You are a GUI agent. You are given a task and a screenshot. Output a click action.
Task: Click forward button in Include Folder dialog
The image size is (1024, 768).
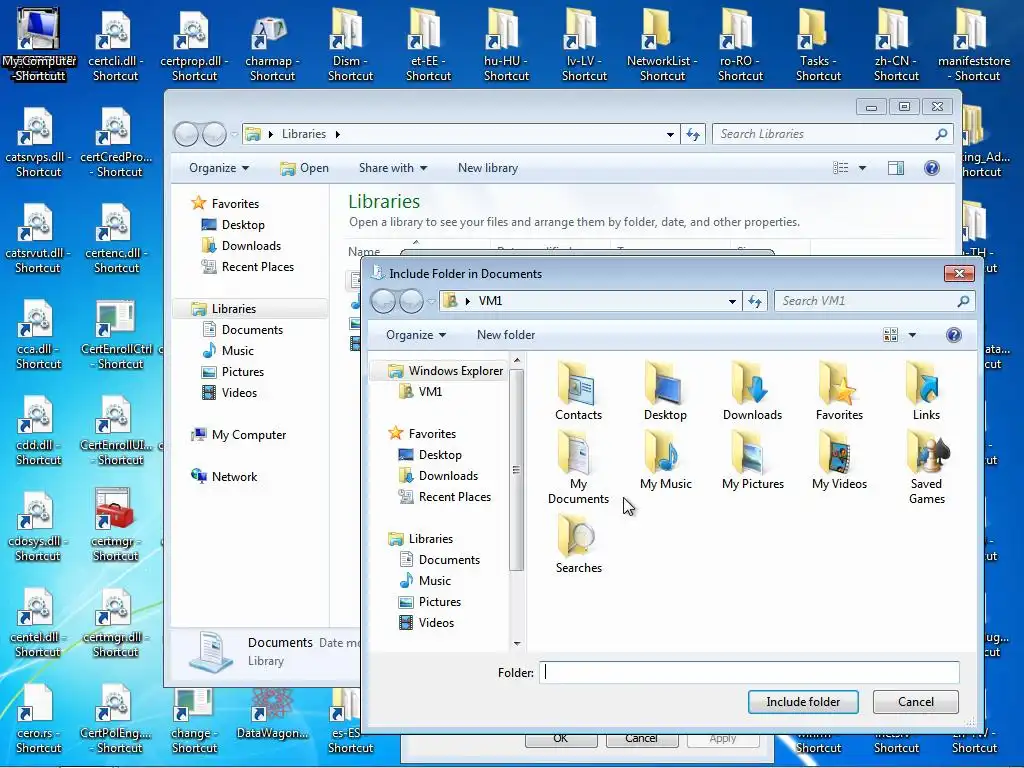pyautogui.click(x=411, y=301)
